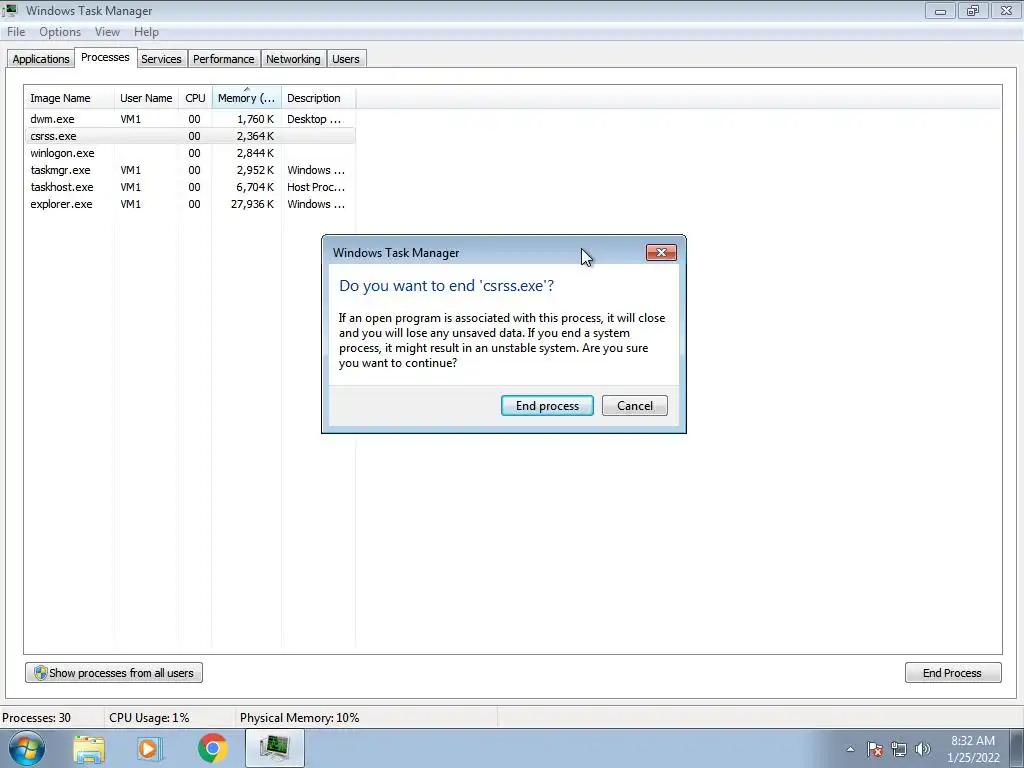This screenshot has height=768, width=1024.
Task: Click Task Manager title bar icon
Action: tap(10, 10)
